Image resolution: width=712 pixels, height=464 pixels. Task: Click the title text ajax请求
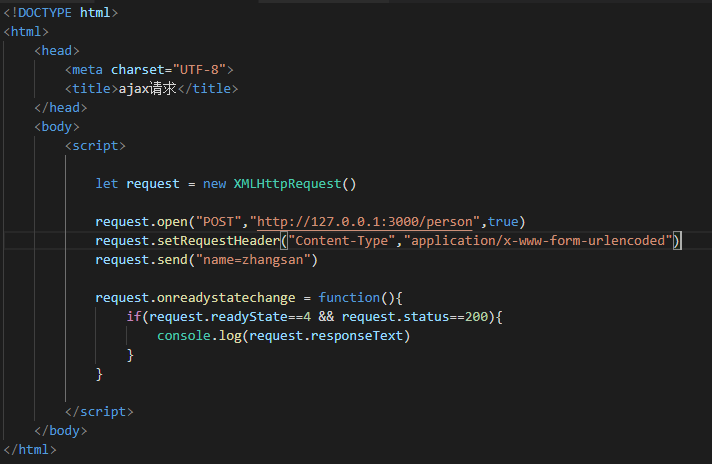(x=148, y=89)
